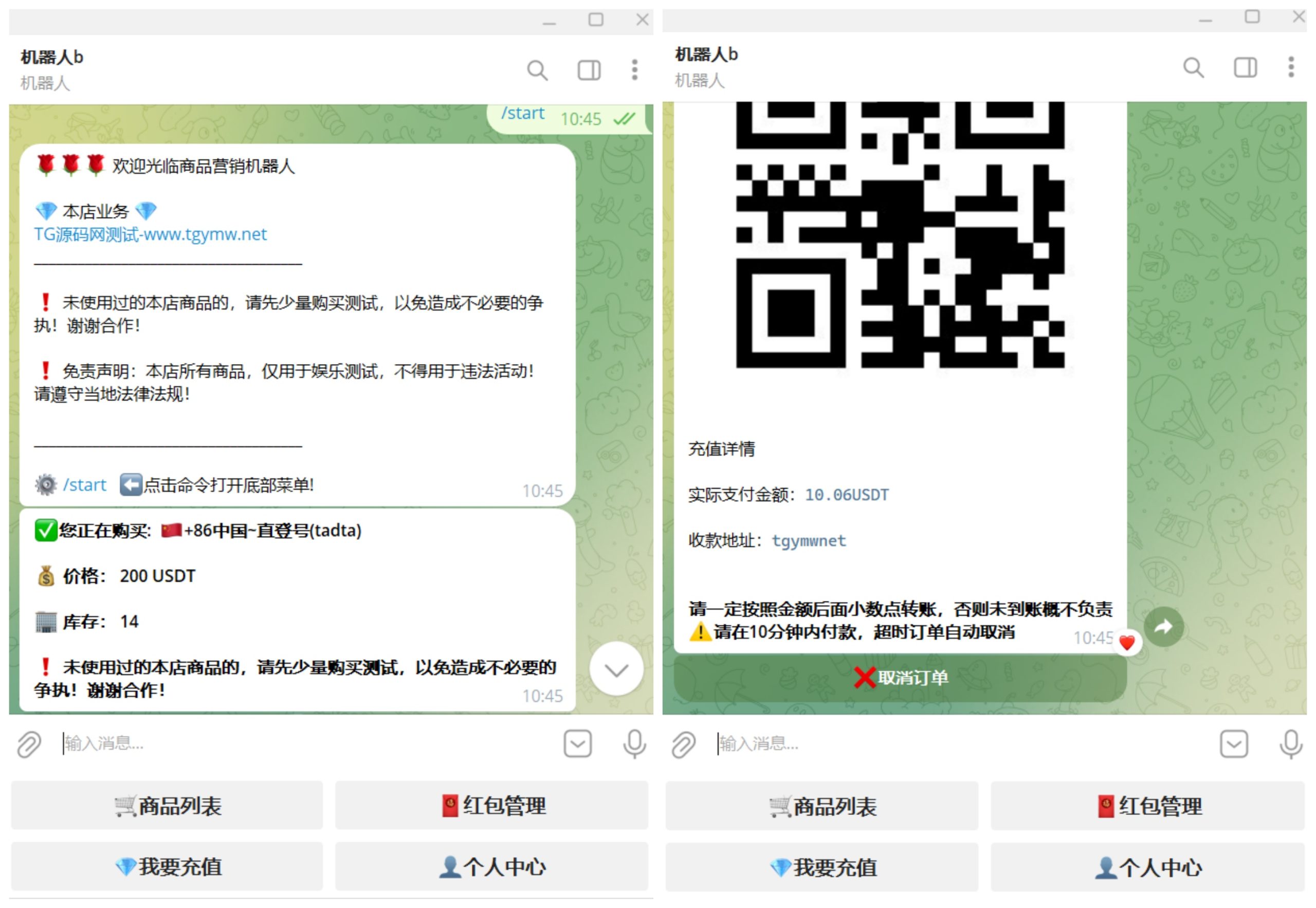The width and height of the screenshot is (1316, 908).
Task: Click attachment paperclip in right chat
Action: point(683,744)
